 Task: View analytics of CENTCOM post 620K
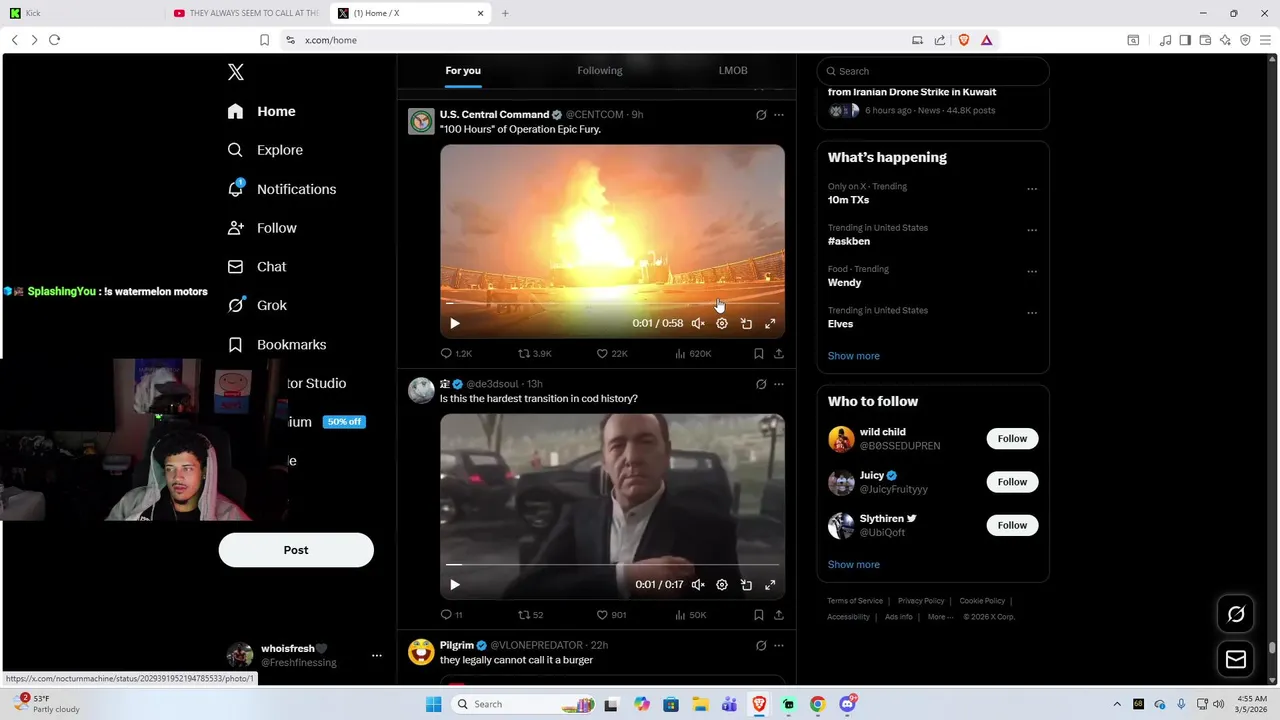point(693,353)
